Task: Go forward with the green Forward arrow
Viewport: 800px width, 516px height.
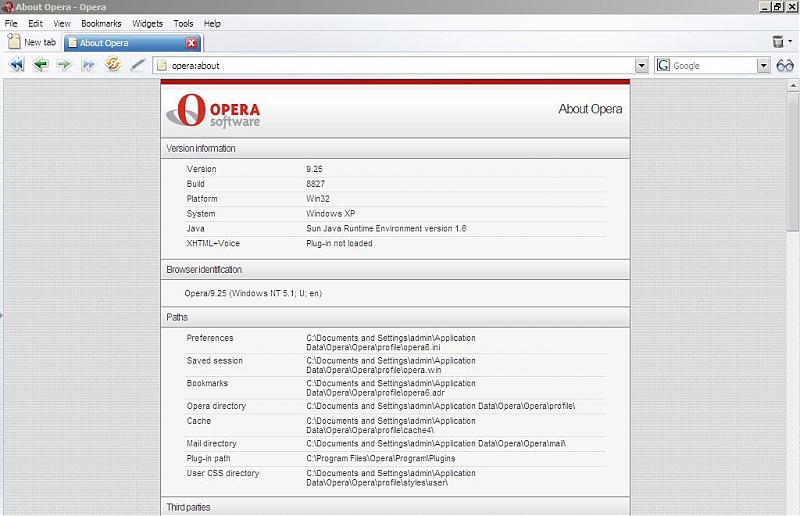Action: tap(64, 64)
